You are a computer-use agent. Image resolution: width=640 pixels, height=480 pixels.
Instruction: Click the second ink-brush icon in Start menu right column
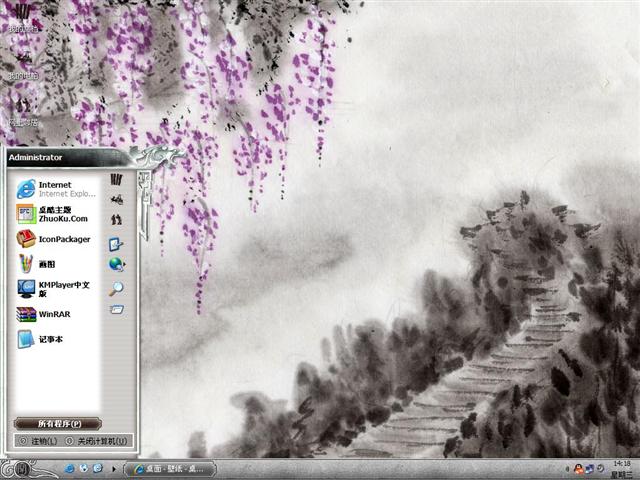117,200
